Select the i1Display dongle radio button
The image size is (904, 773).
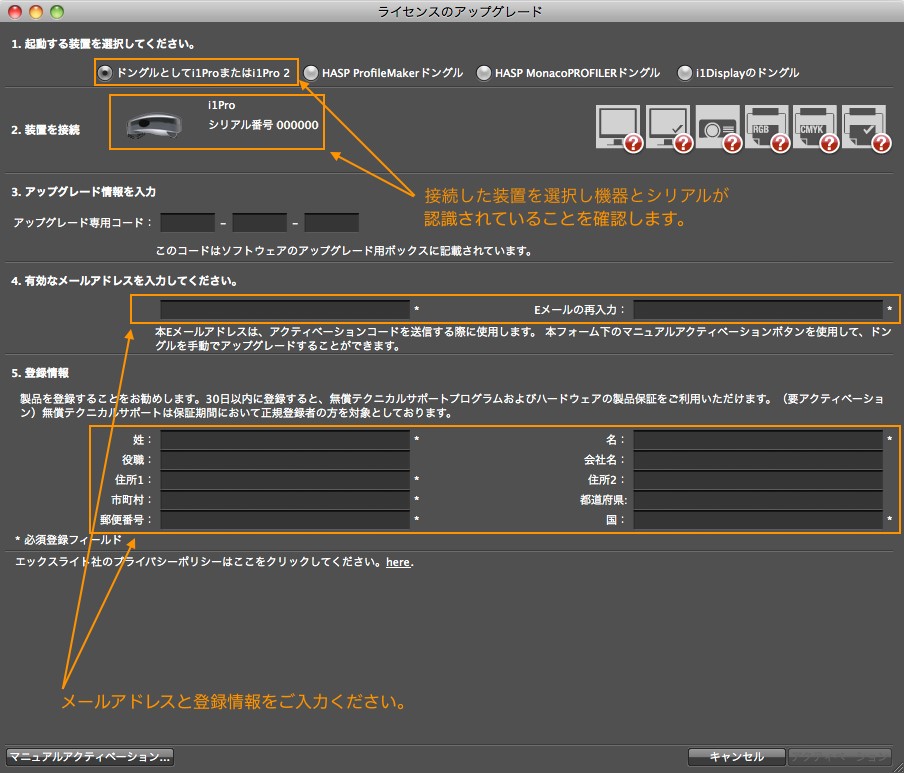coord(685,73)
